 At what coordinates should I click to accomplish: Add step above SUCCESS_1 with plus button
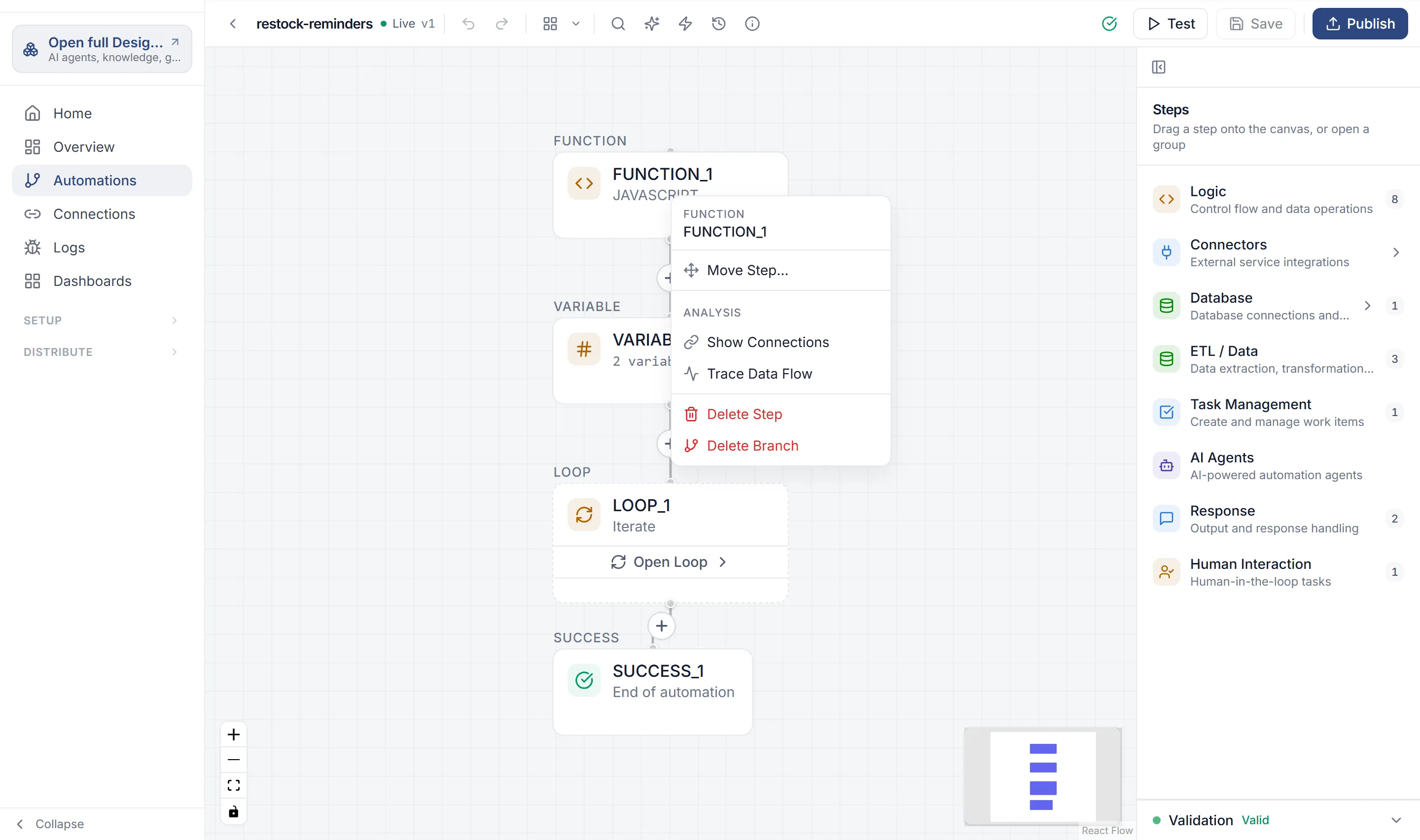click(x=662, y=626)
